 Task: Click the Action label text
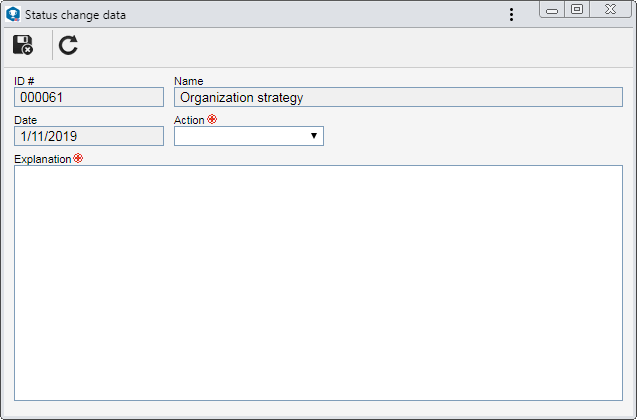pyautogui.click(x=189, y=120)
